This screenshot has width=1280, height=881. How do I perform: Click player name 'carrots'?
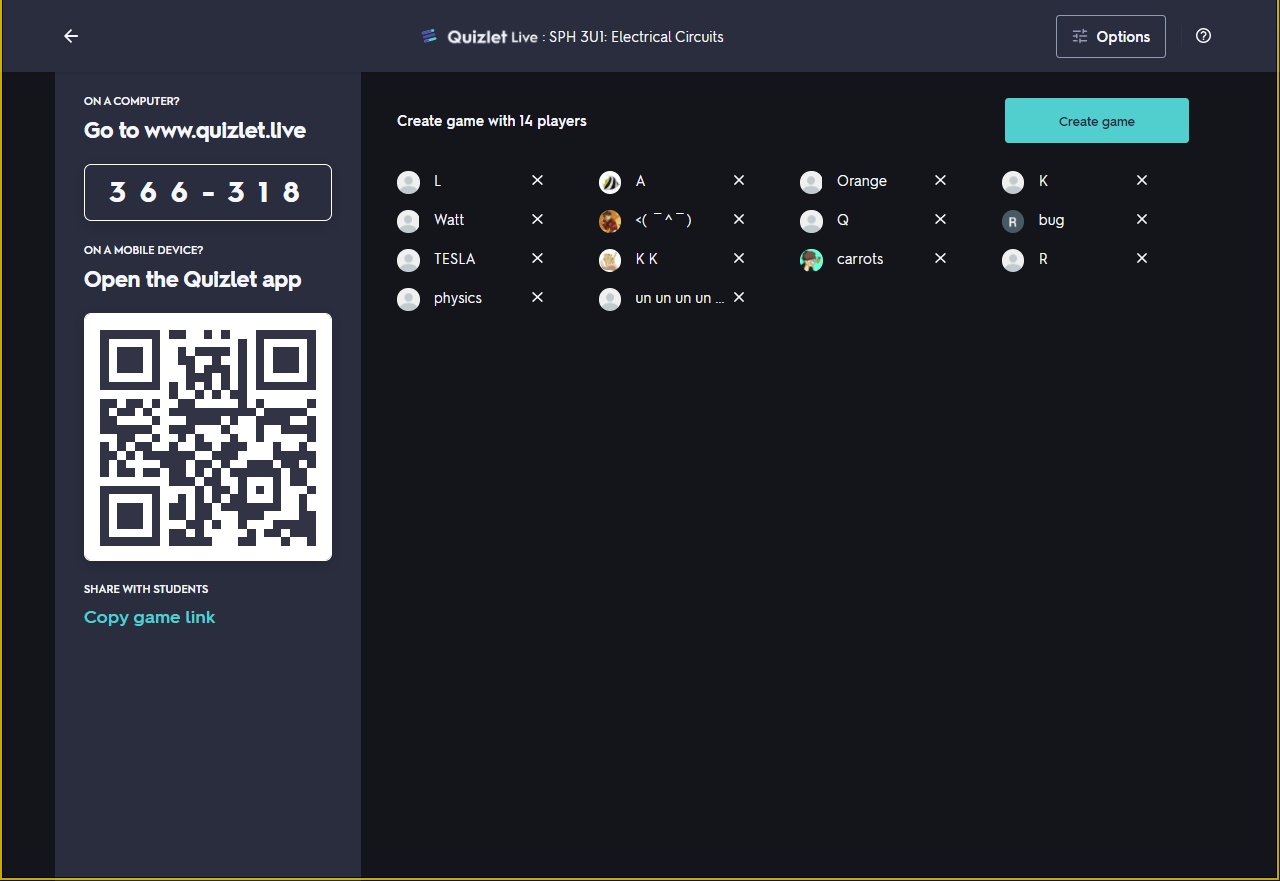click(x=860, y=259)
